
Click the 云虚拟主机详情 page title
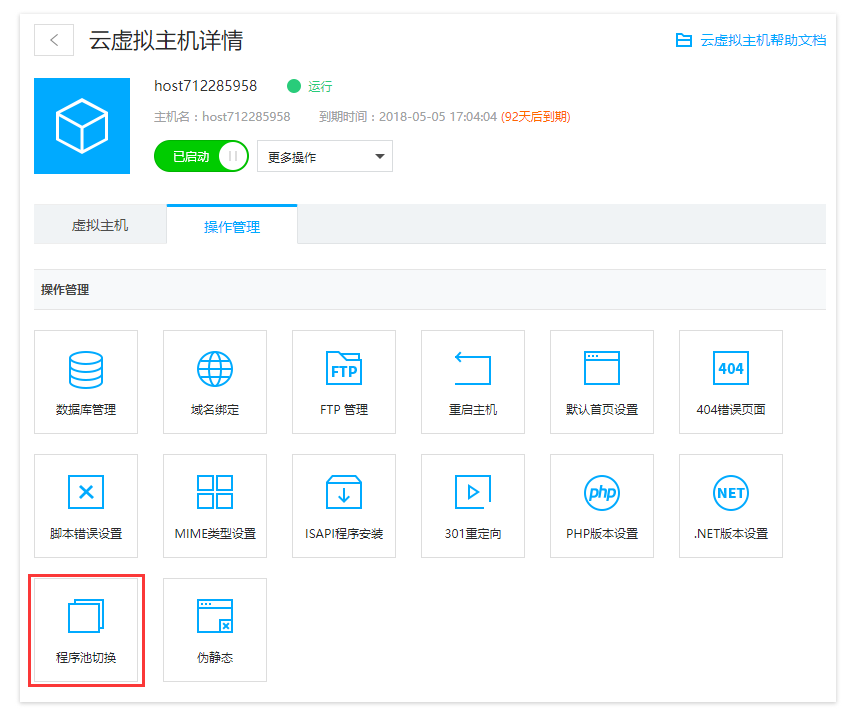(166, 40)
